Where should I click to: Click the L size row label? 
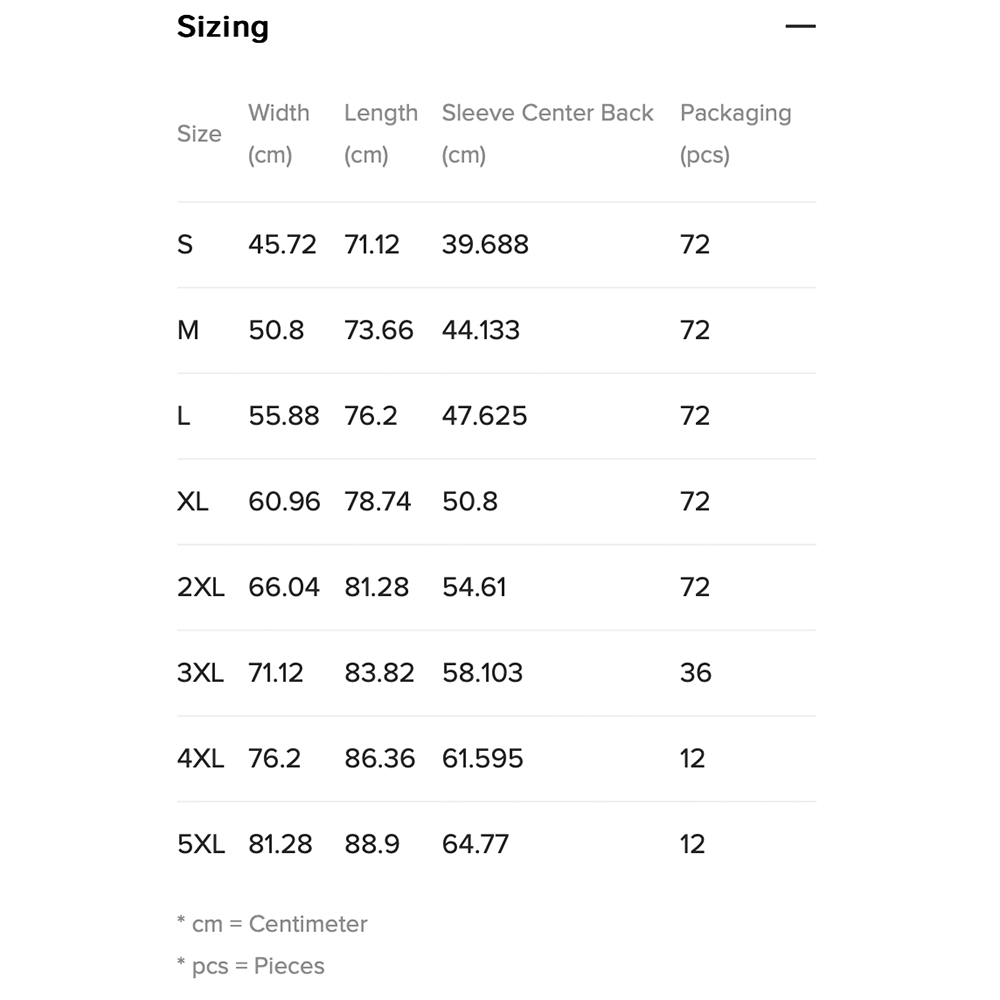pos(184,416)
